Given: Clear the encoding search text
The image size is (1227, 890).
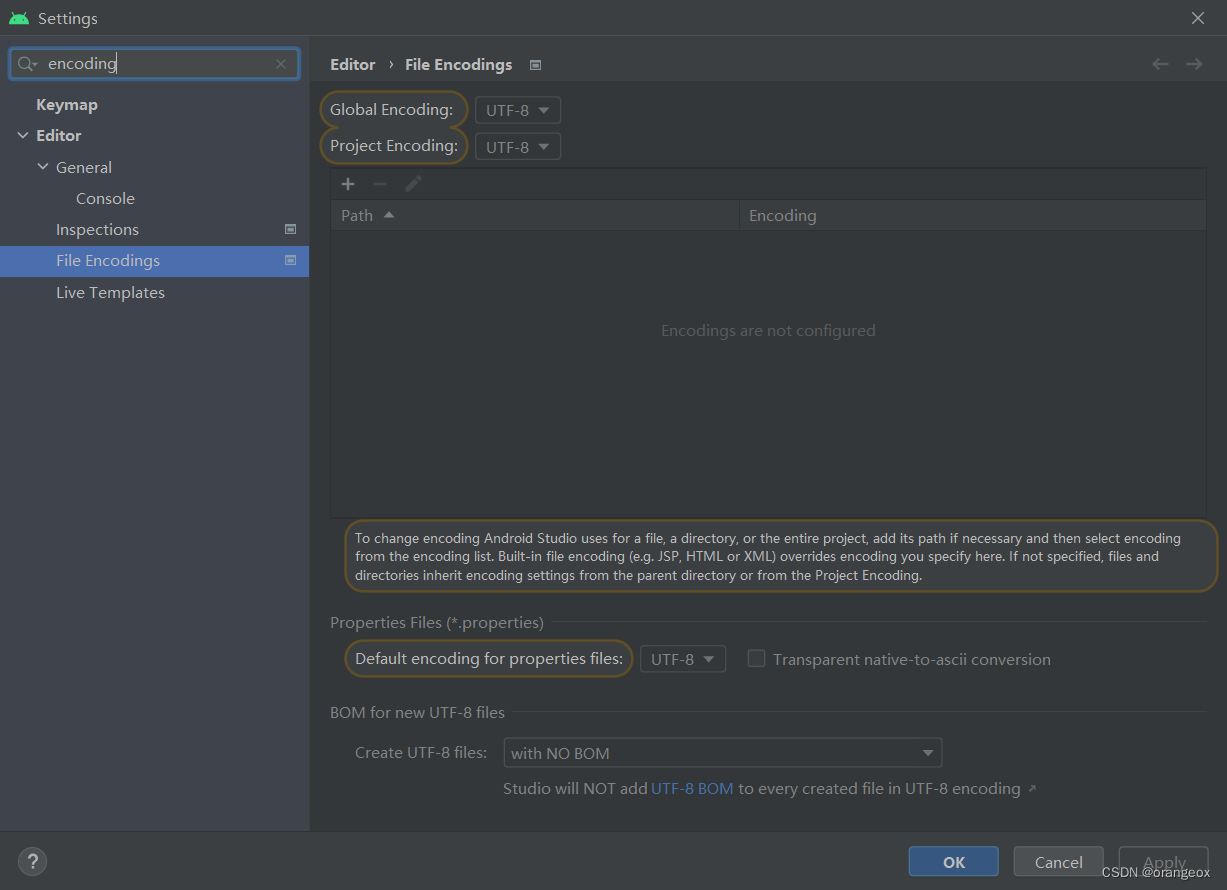Looking at the screenshot, I should pyautogui.click(x=281, y=64).
